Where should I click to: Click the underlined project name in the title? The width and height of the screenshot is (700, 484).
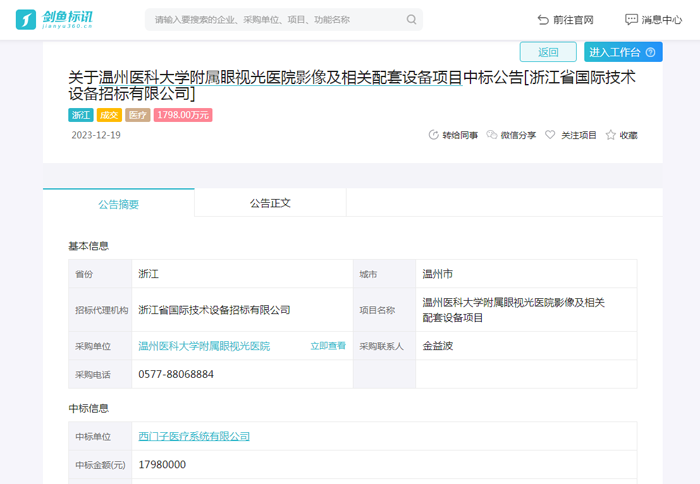click(x=280, y=78)
